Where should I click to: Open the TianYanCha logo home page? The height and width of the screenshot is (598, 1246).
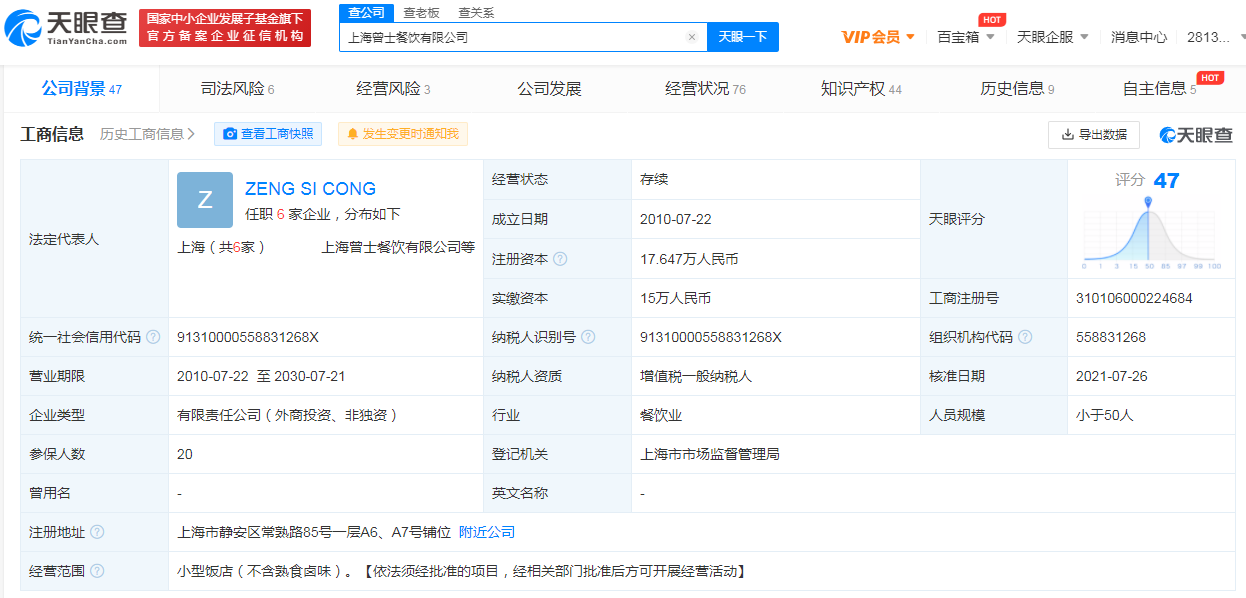coord(66,27)
